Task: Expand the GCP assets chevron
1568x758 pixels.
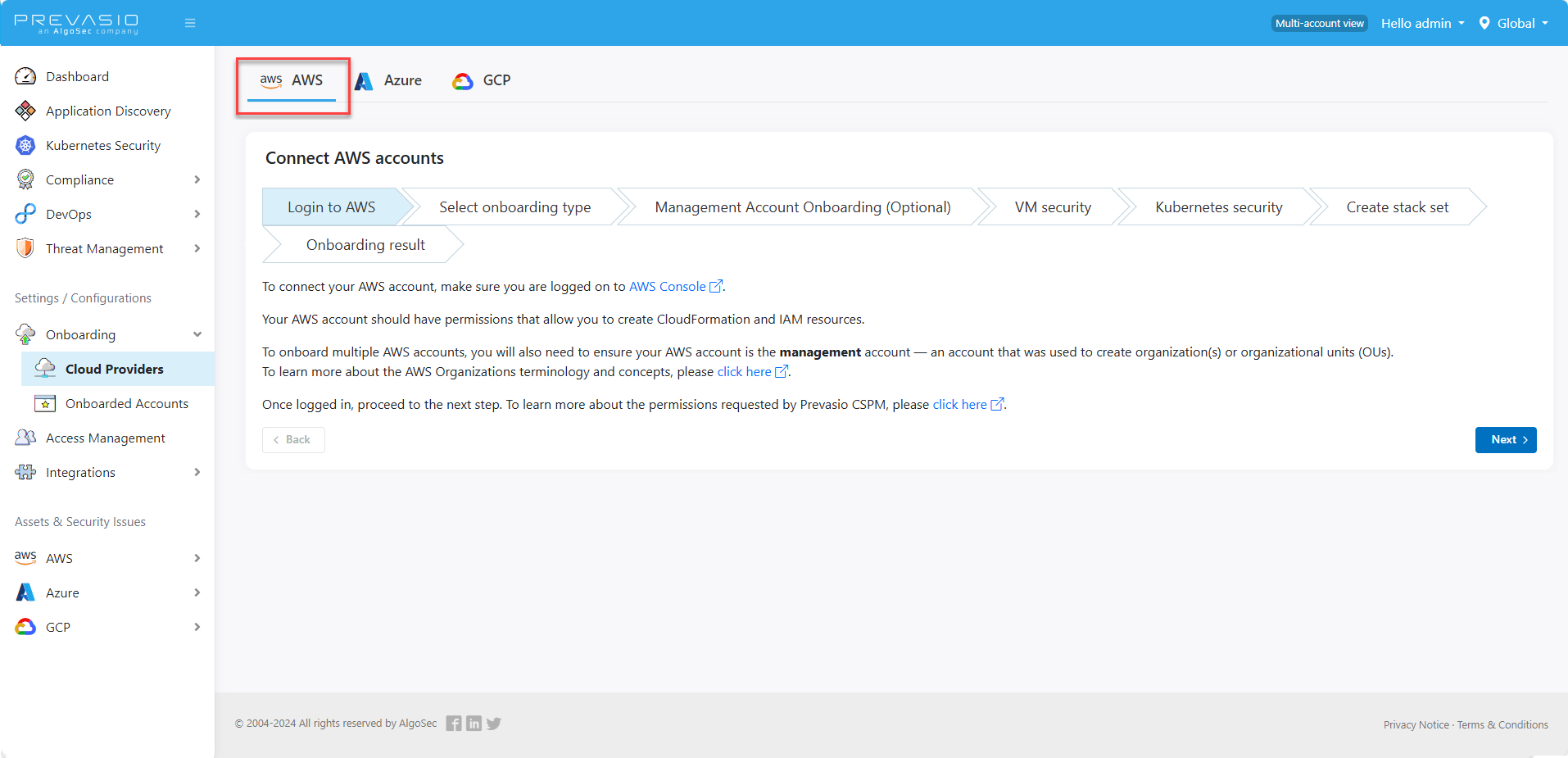Action: tap(197, 627)
